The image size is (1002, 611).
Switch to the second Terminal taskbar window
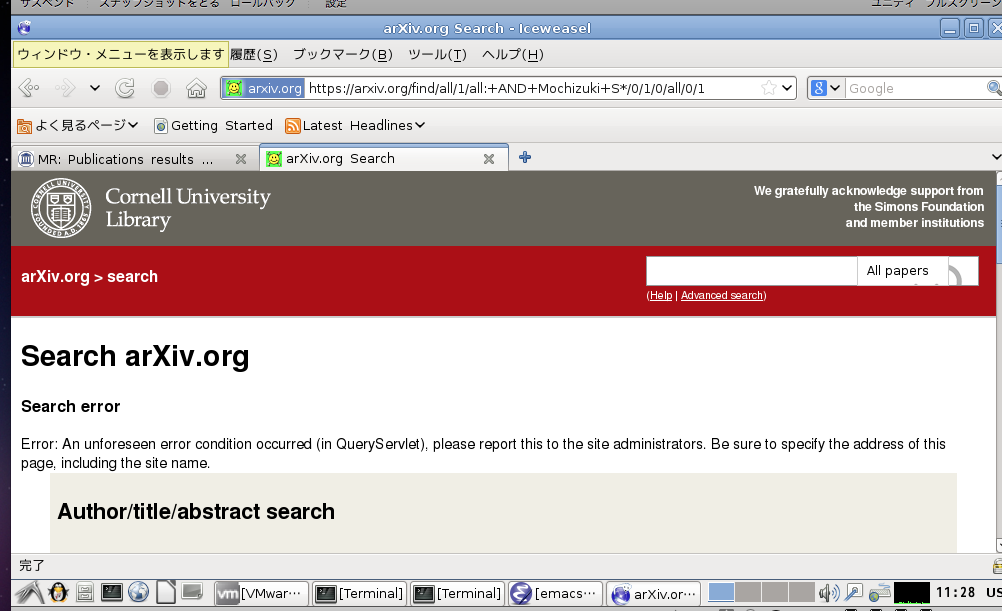pyautogui.click(x=458, y=593)
